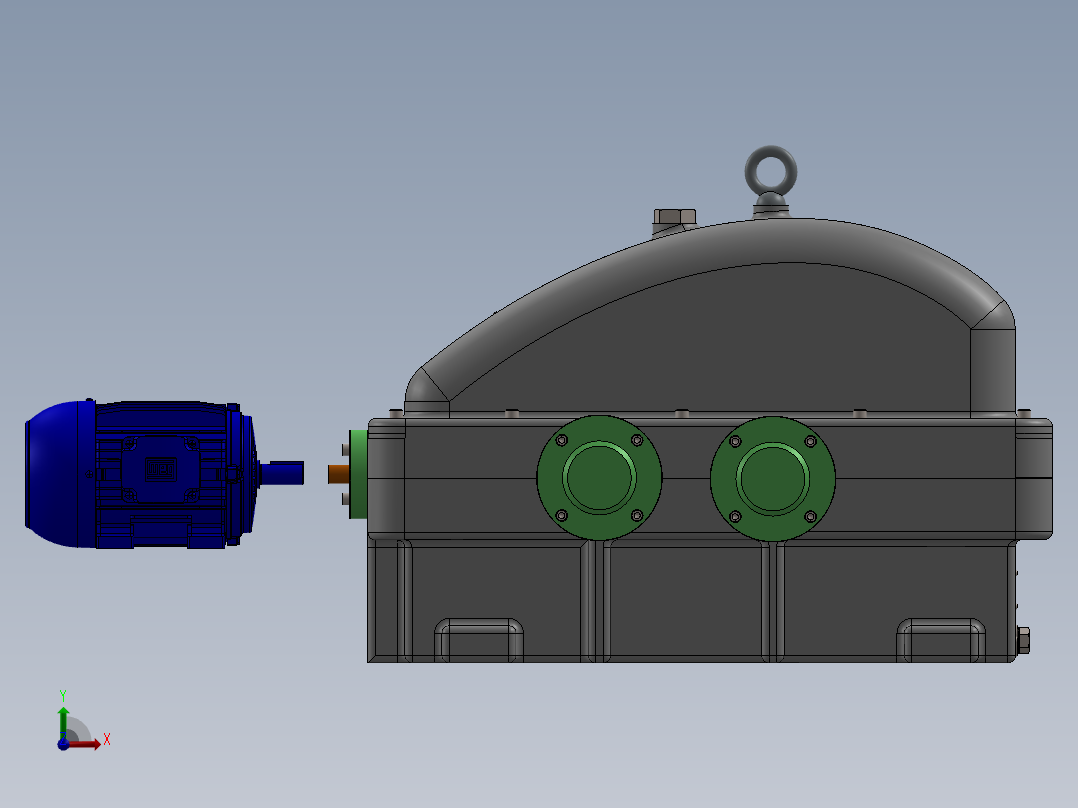Select the drain plug at gearbox lower right
This screenshot has width=1078, height=808.
click(x=1022, y=641)
